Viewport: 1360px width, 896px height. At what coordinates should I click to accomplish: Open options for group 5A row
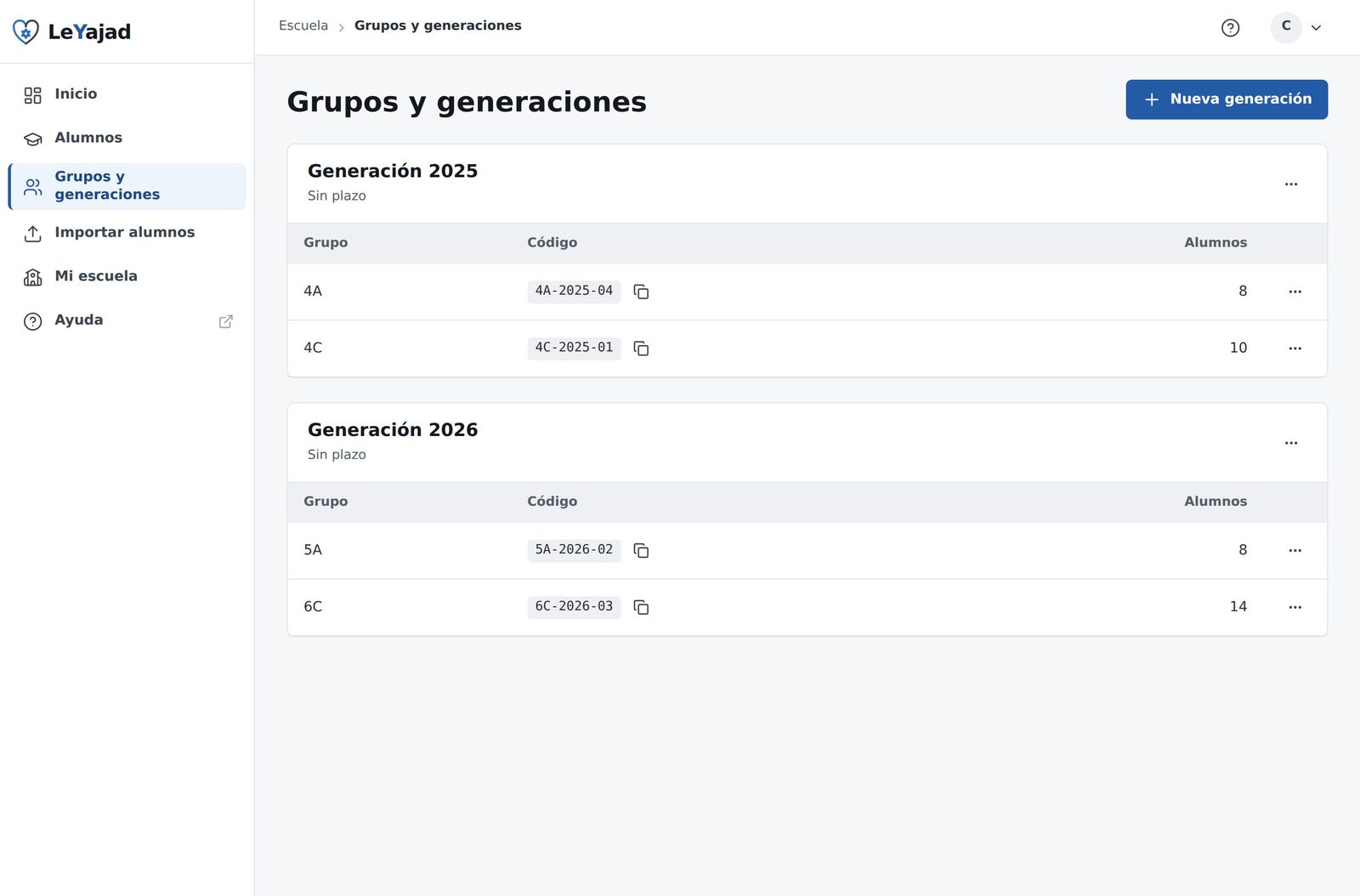pos(1295,551)
